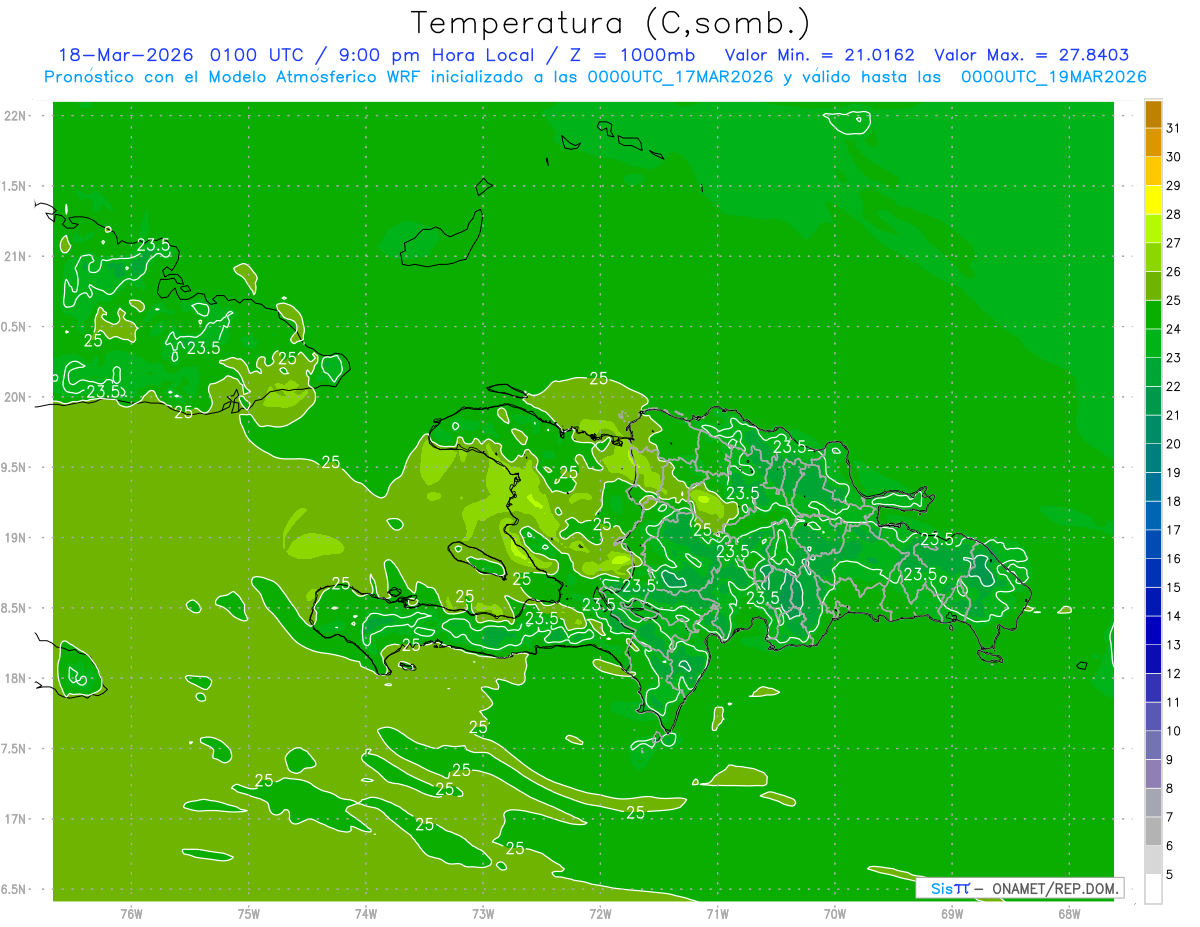Pick the lime swatch between 27 and 28
Image resolution: width=1200 pixels, height=927 pixels.
pos(1153,229)
